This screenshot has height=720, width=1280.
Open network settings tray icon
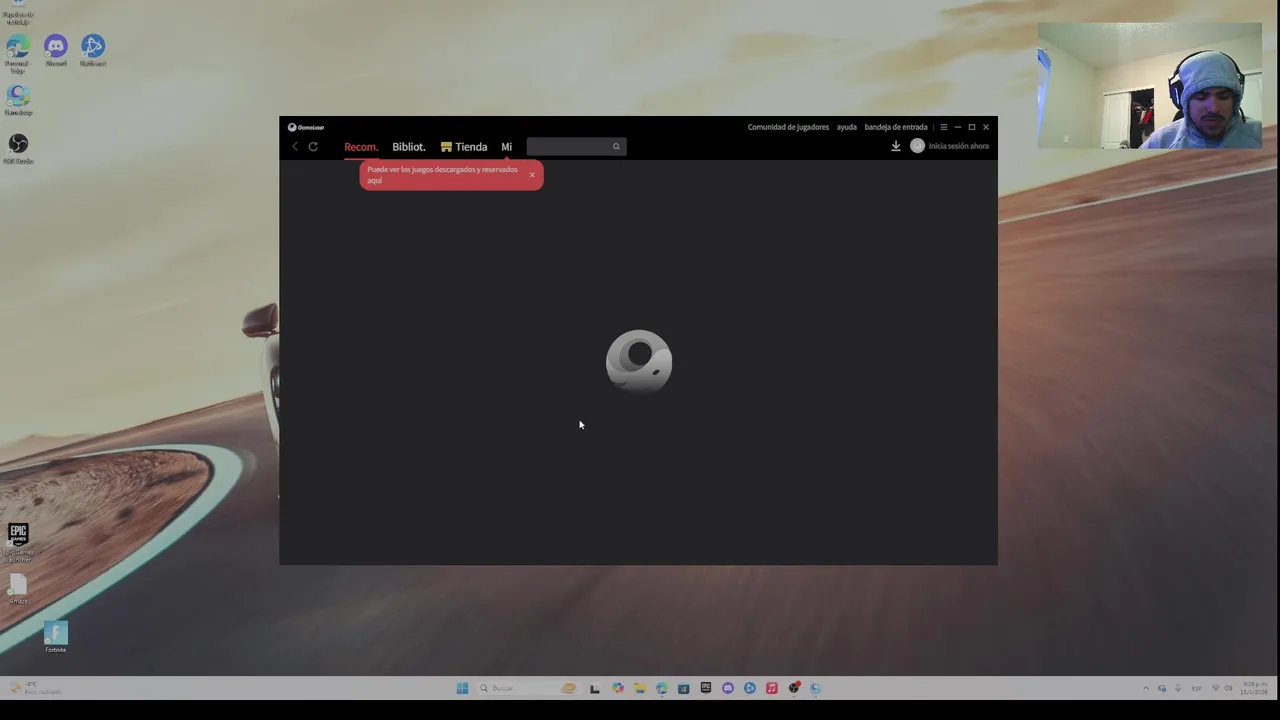pyautogui.click(x=1215, y=688)
